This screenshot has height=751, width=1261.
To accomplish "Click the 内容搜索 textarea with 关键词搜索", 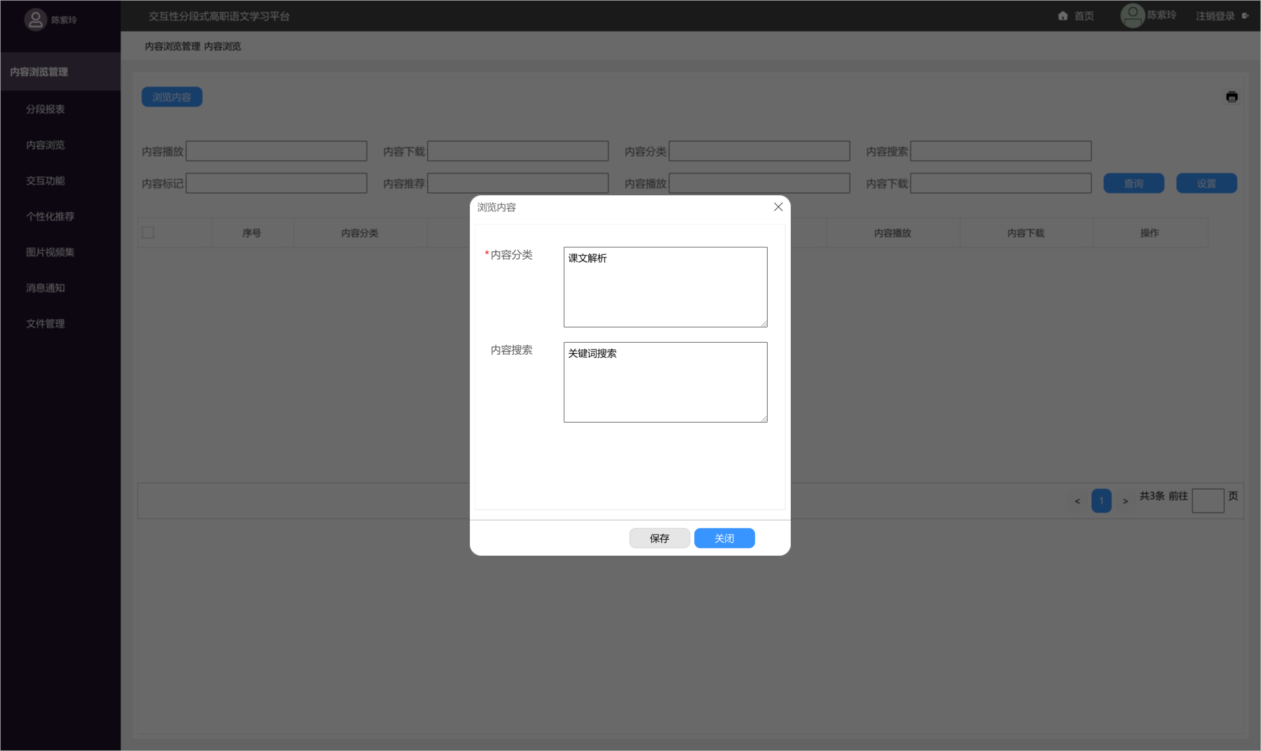I will coord(665,382).
